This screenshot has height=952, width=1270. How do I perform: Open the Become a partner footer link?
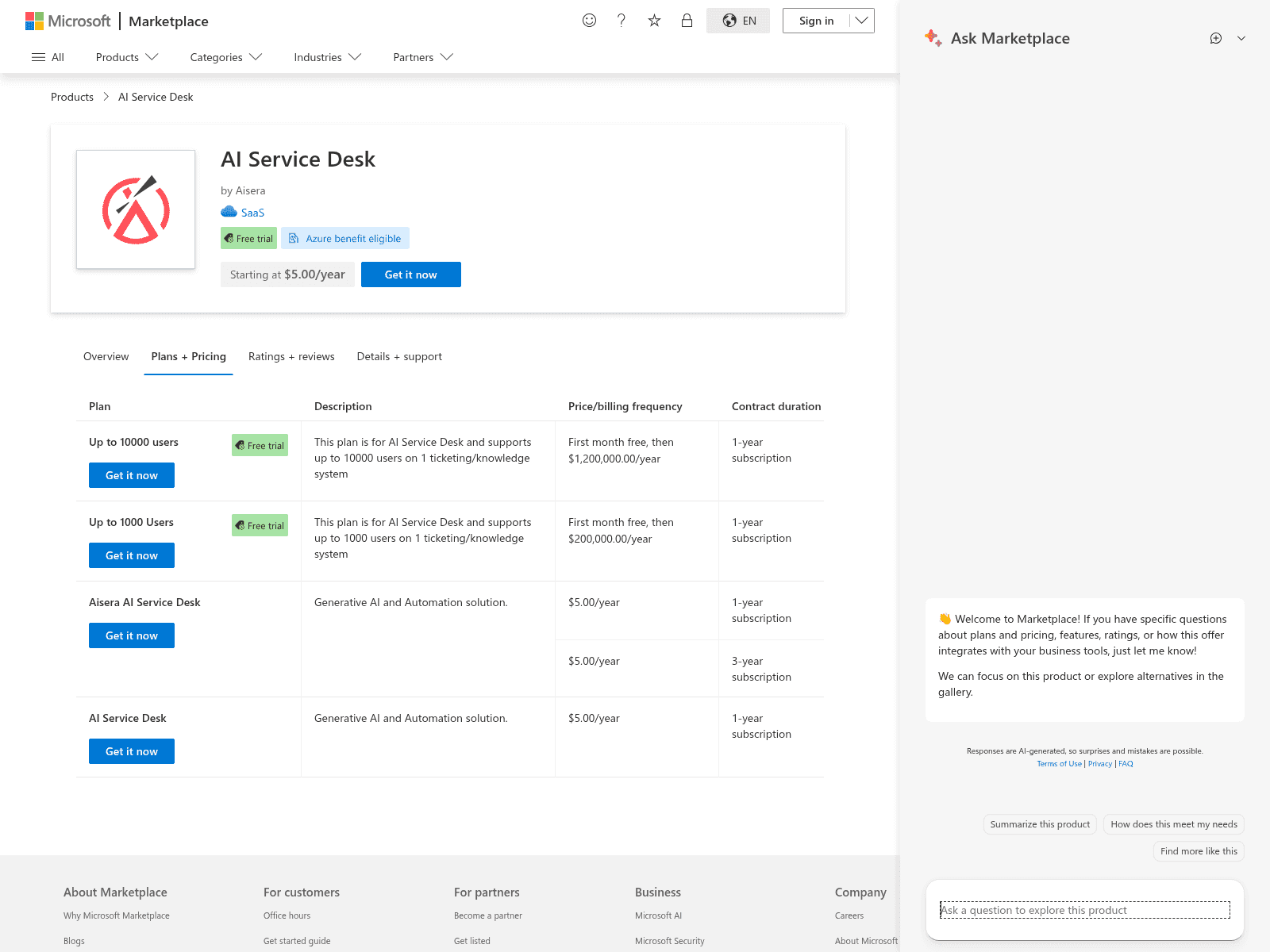pos(488,916)
